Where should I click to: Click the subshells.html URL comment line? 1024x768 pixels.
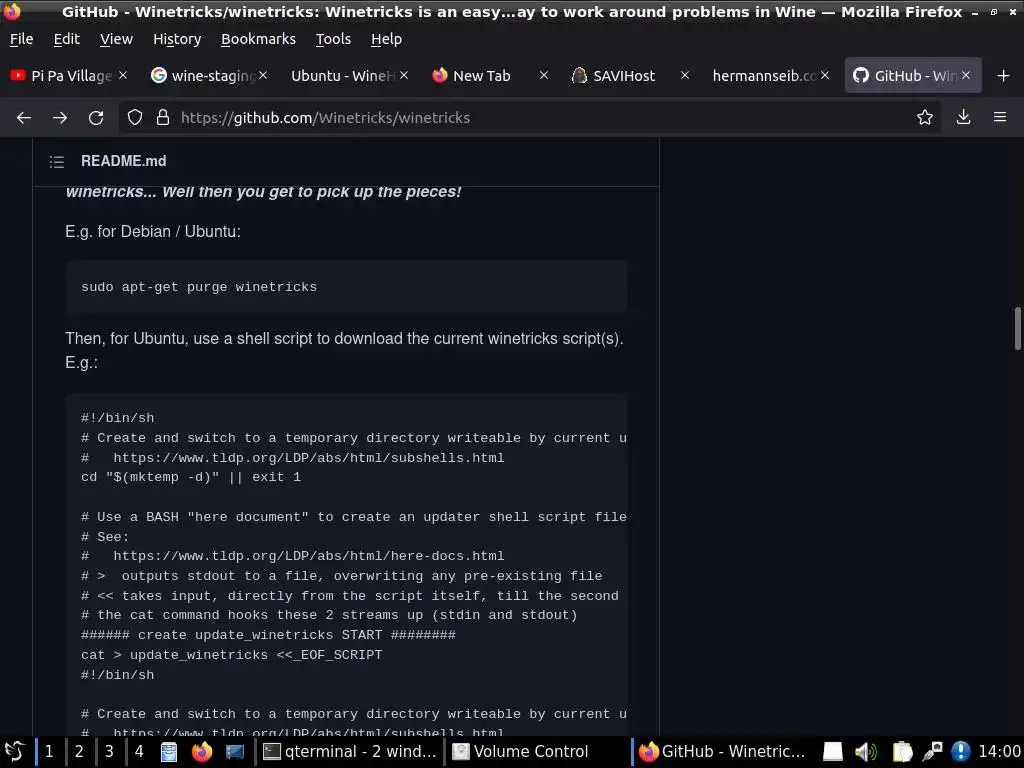coord(293,458)
